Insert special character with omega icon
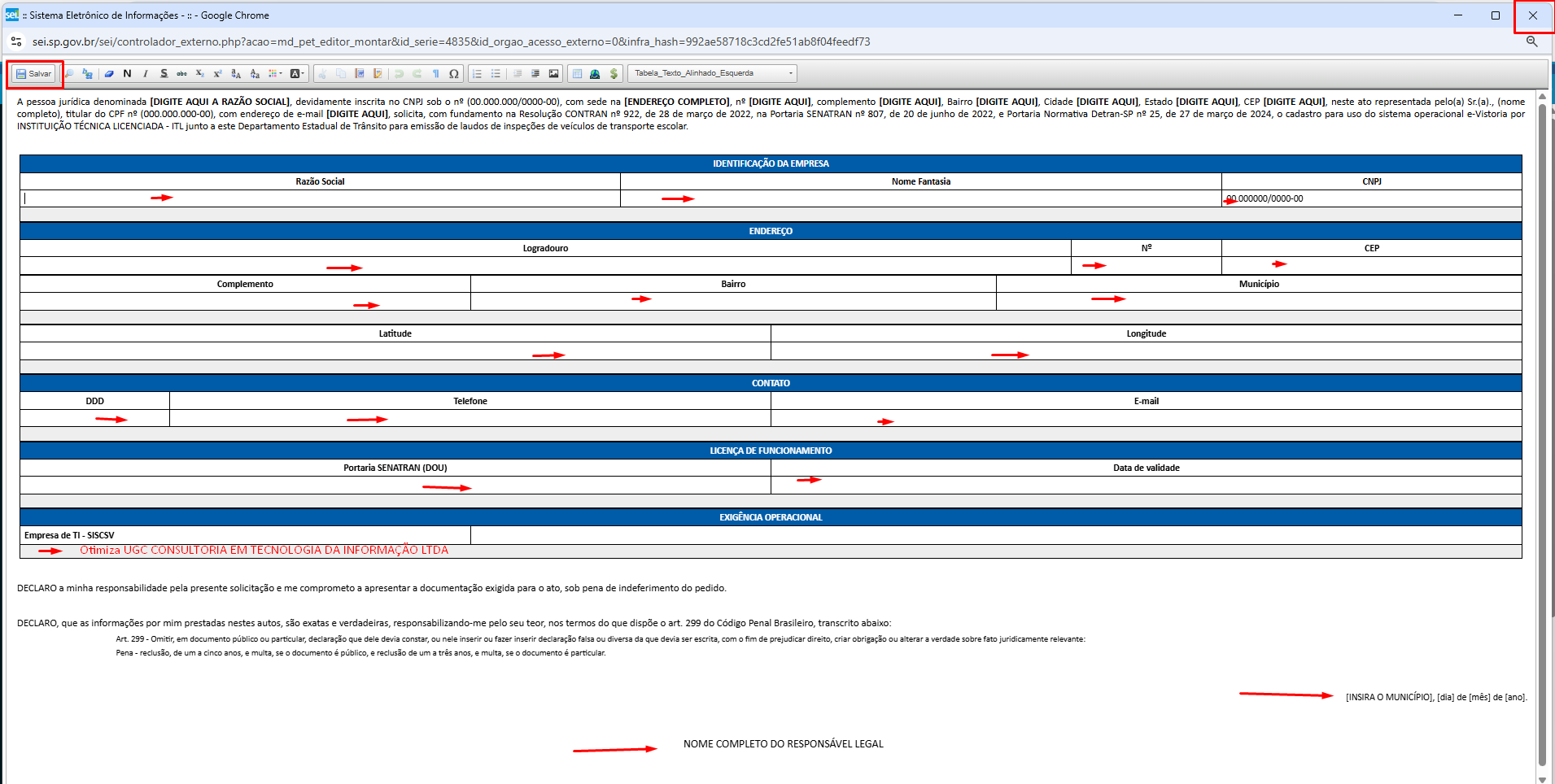This screenshot has width=1555, height=784. [x=454, y=74]
